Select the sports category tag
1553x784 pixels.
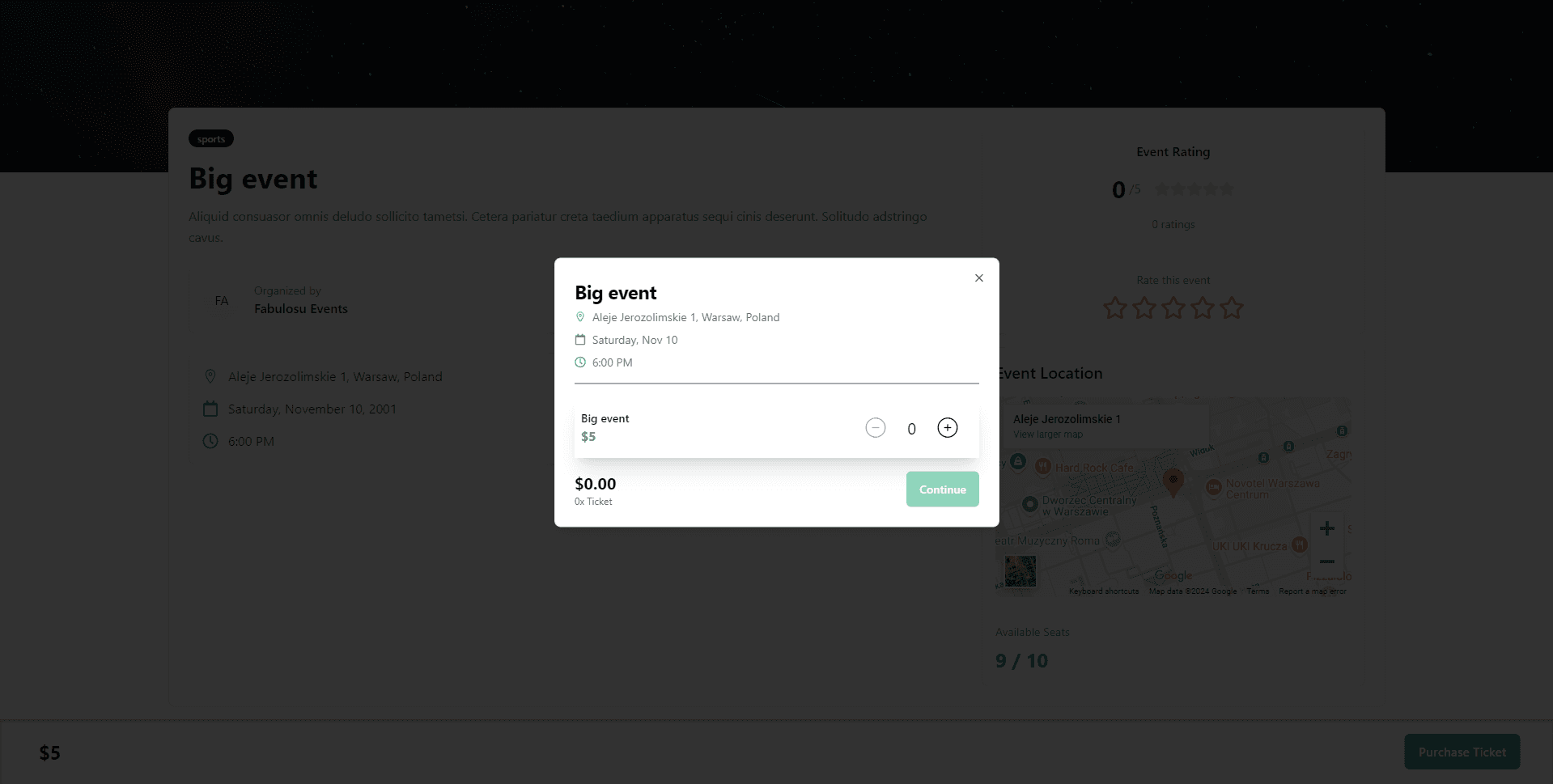(x=210, y=138)
